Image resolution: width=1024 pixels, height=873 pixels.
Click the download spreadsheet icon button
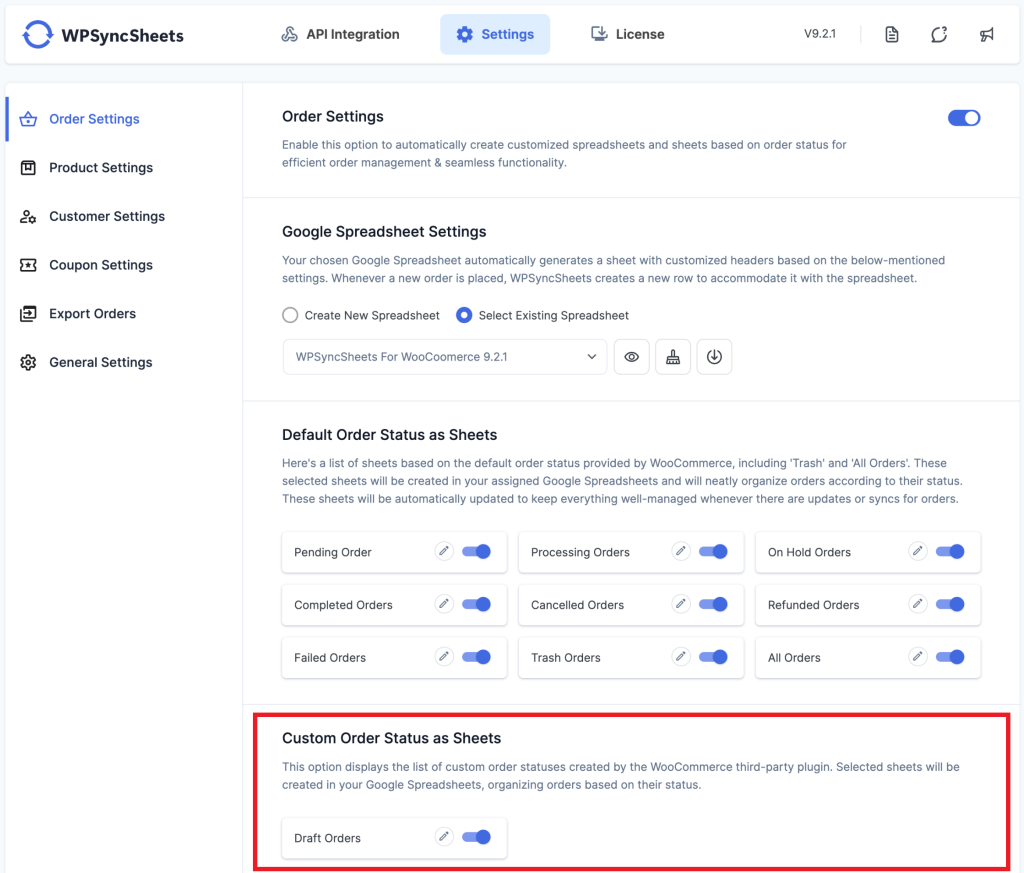pyautogui.click(x=714, y=357)
